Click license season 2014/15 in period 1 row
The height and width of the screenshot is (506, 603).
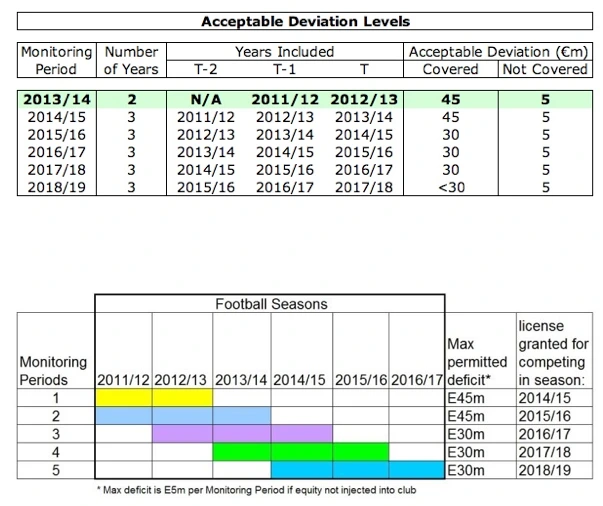(x=545, y=398)
